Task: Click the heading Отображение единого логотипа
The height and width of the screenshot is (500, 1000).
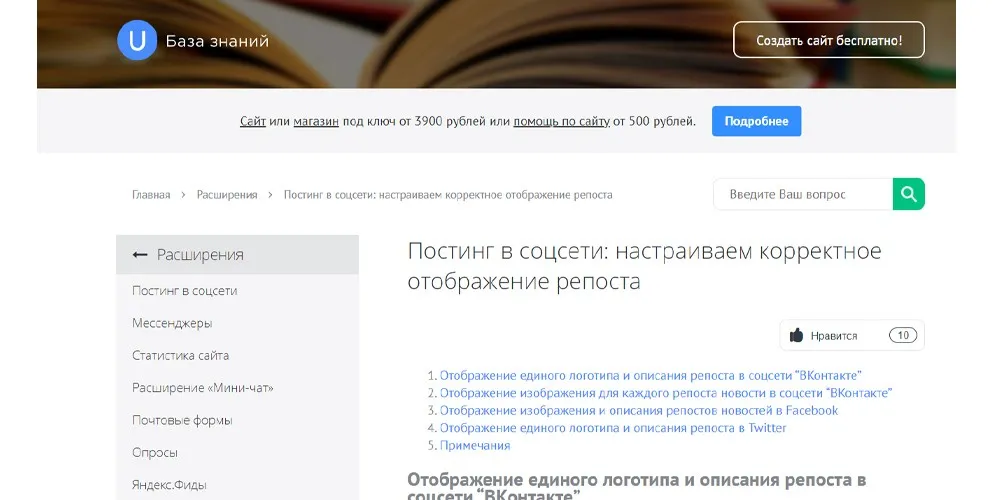Action: [x=636, y=487]
